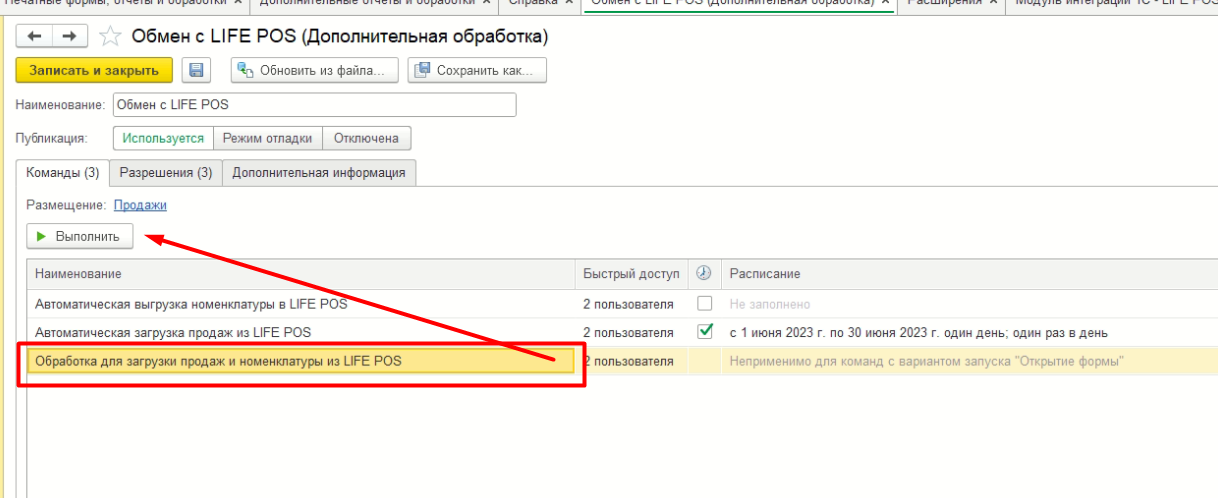Click 'Сохранить как...' button
The width and height of the screenshot is (1218, 498).
[x=477, y=71]
